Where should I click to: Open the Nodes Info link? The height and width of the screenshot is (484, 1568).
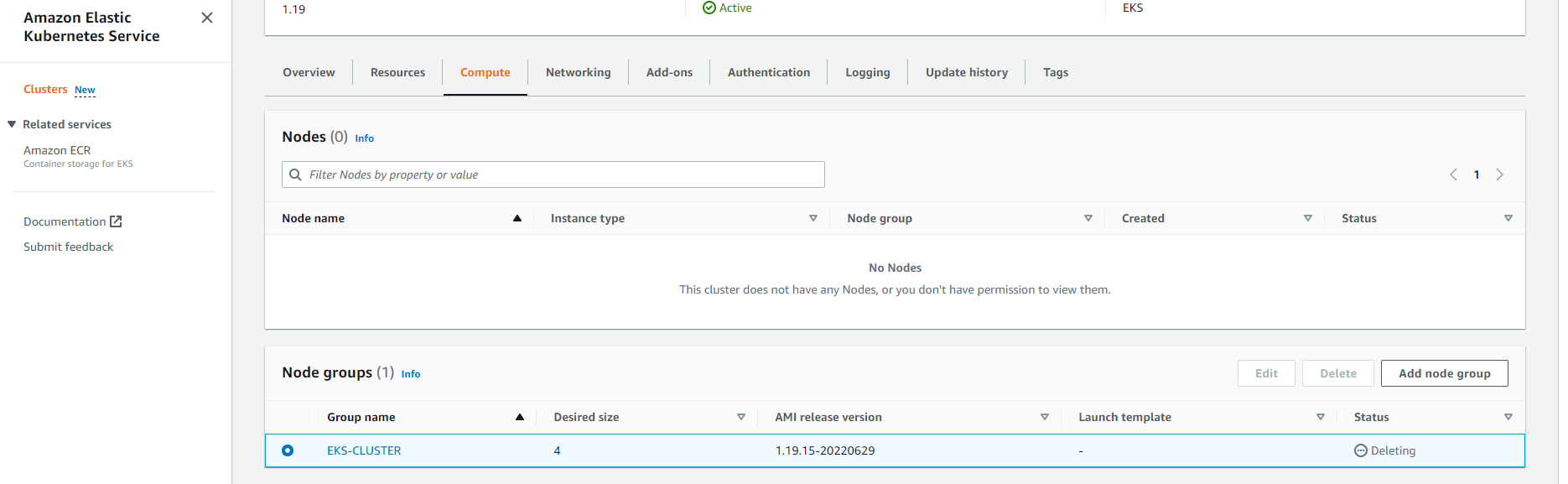pyautogui.click(x=365, y=138)
